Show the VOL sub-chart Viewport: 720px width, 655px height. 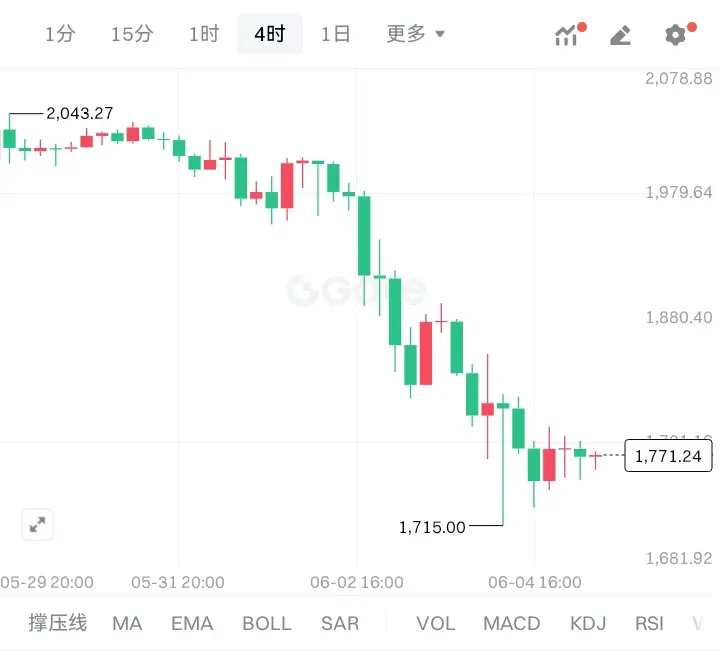(436, 623)
